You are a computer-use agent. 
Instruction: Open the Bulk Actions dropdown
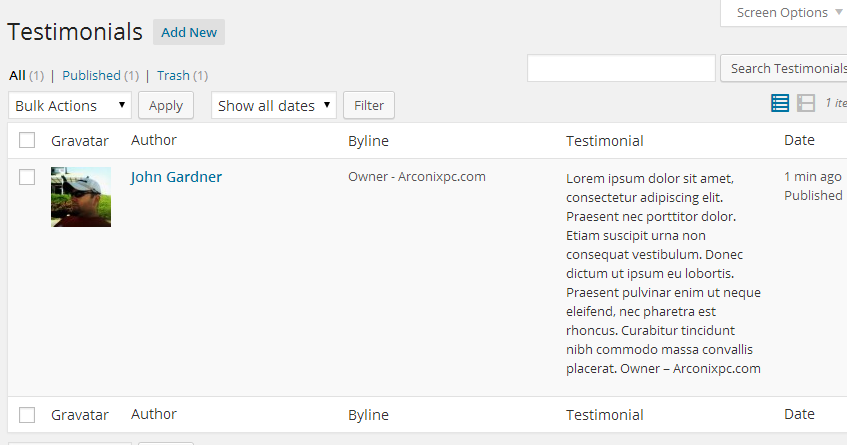point(70,105)
